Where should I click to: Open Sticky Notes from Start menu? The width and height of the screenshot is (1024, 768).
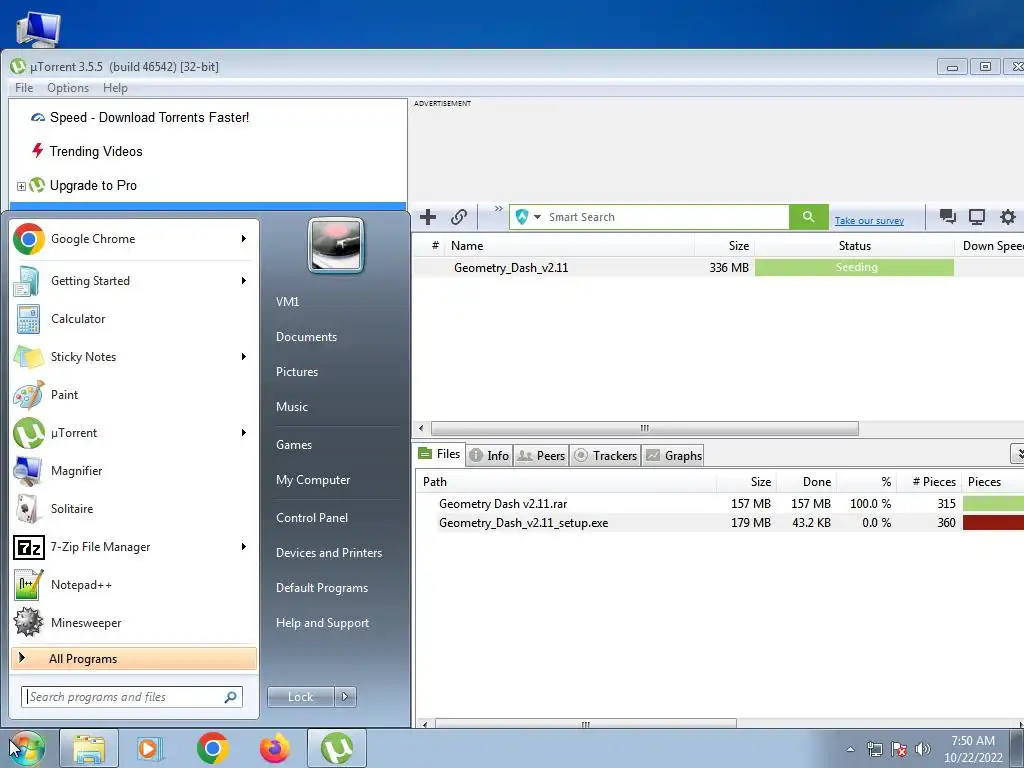coord(133,357)
